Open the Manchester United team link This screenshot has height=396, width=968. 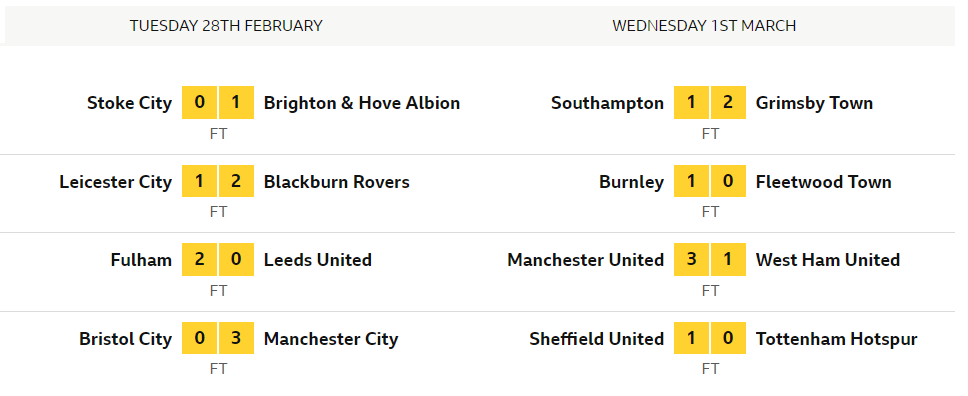586,260
